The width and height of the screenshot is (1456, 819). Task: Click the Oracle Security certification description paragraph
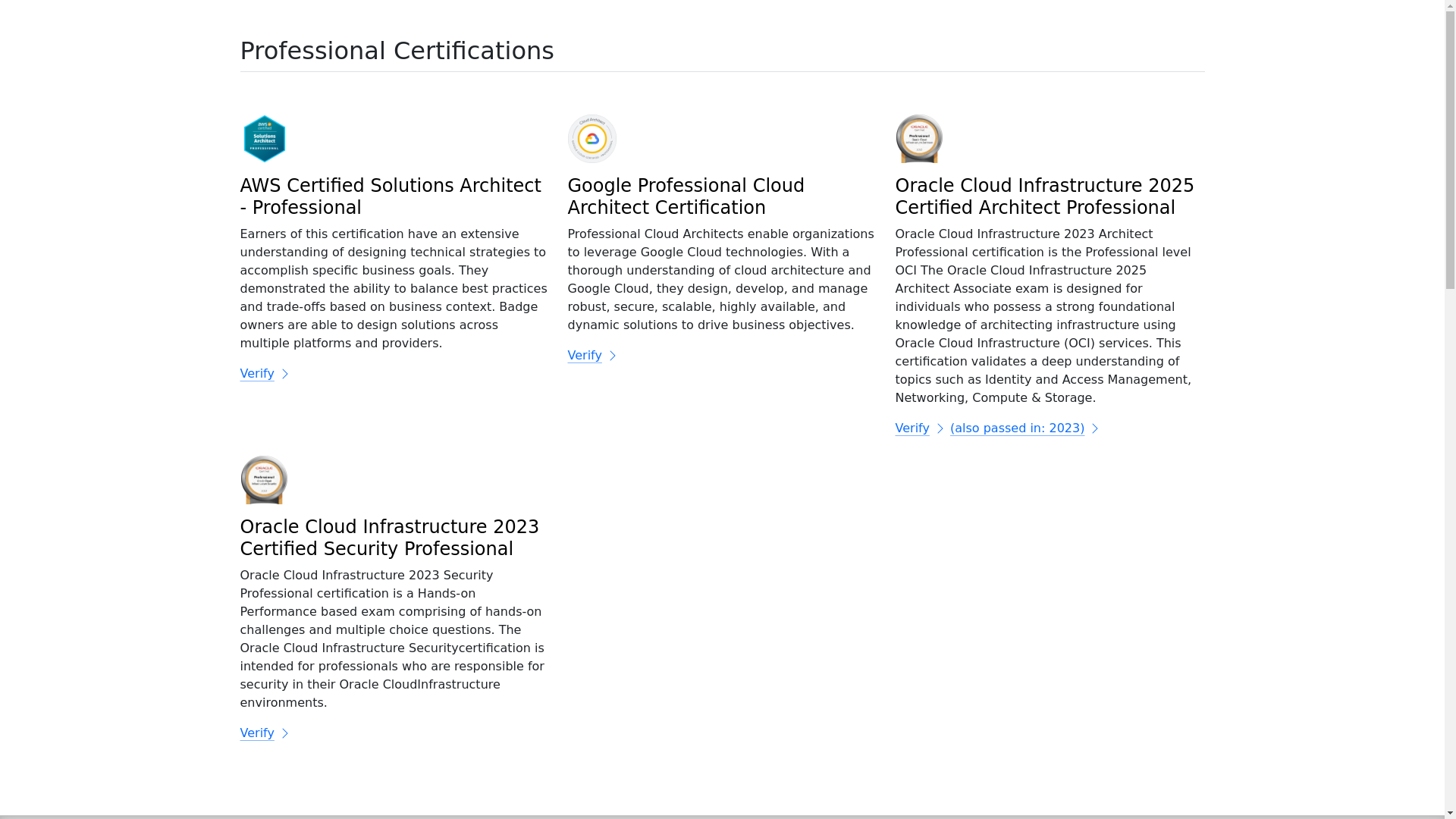[x=393, y=639]
